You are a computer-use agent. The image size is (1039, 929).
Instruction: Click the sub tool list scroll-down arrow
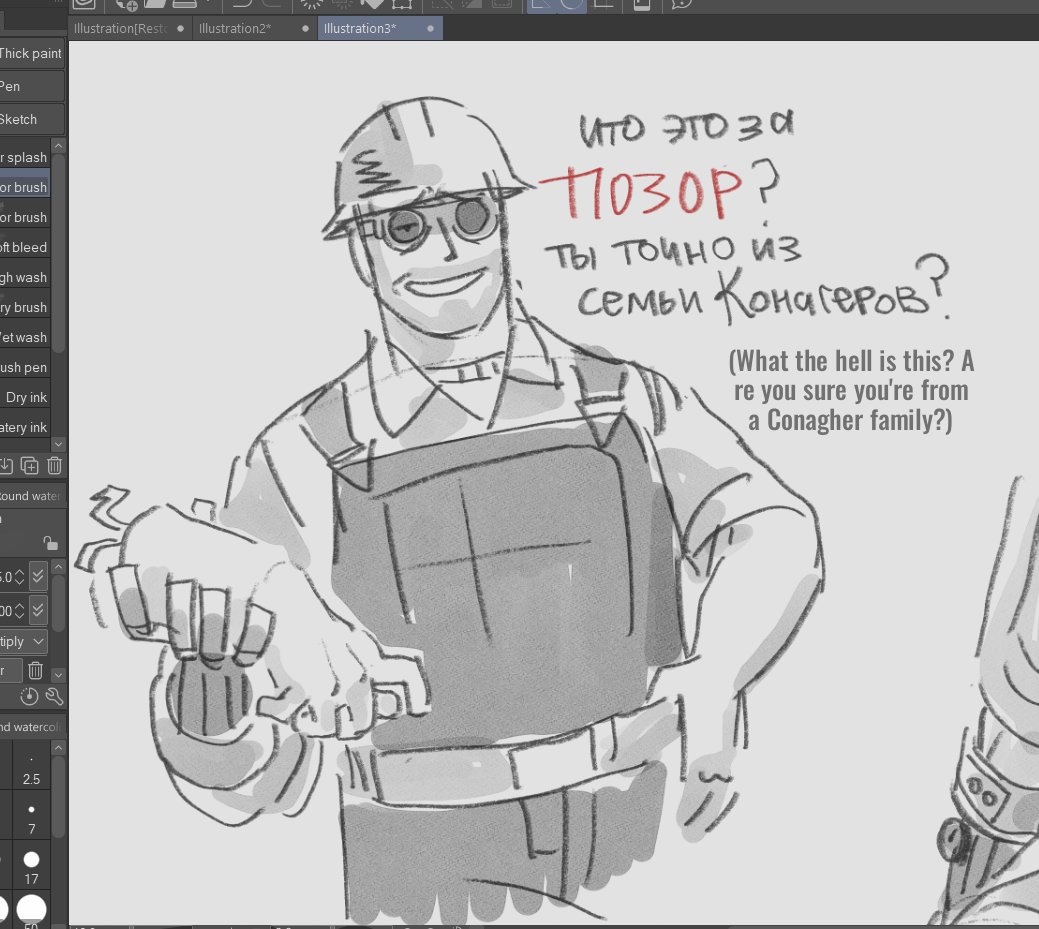click(x=58, y=444)
